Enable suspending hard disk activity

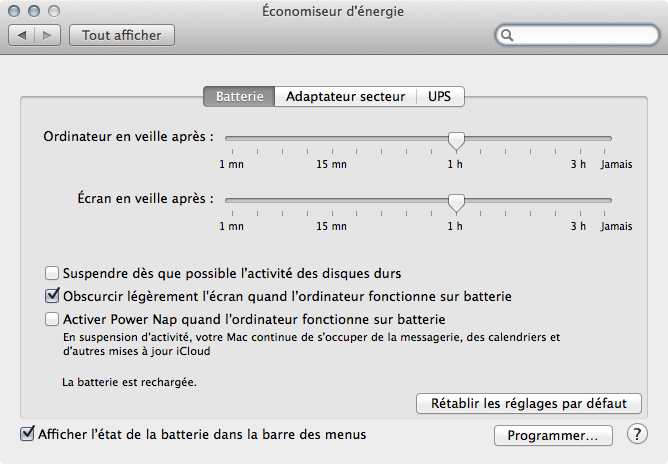click(52, 272)
